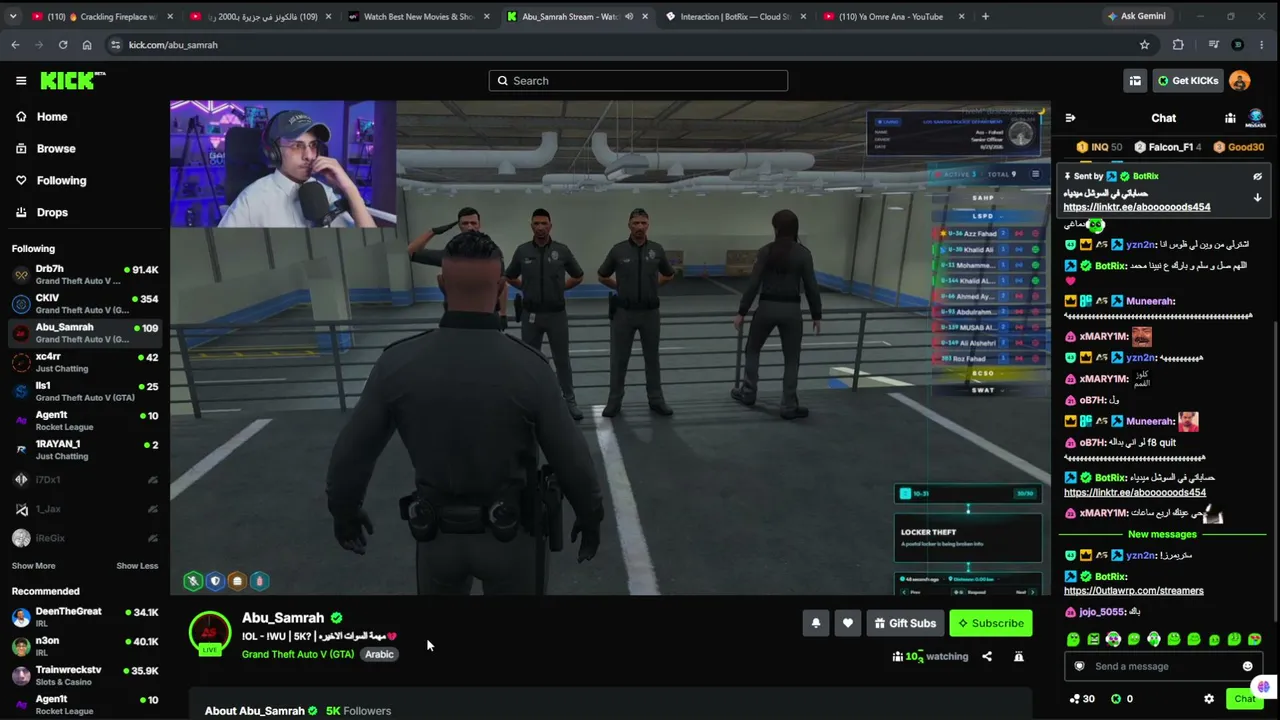The width and height of the screenshot is (1280, 720).
Task: Click the Grand Theft Auto V (GTA) category link
Action: pyautogui.click(x=298, y=654)
